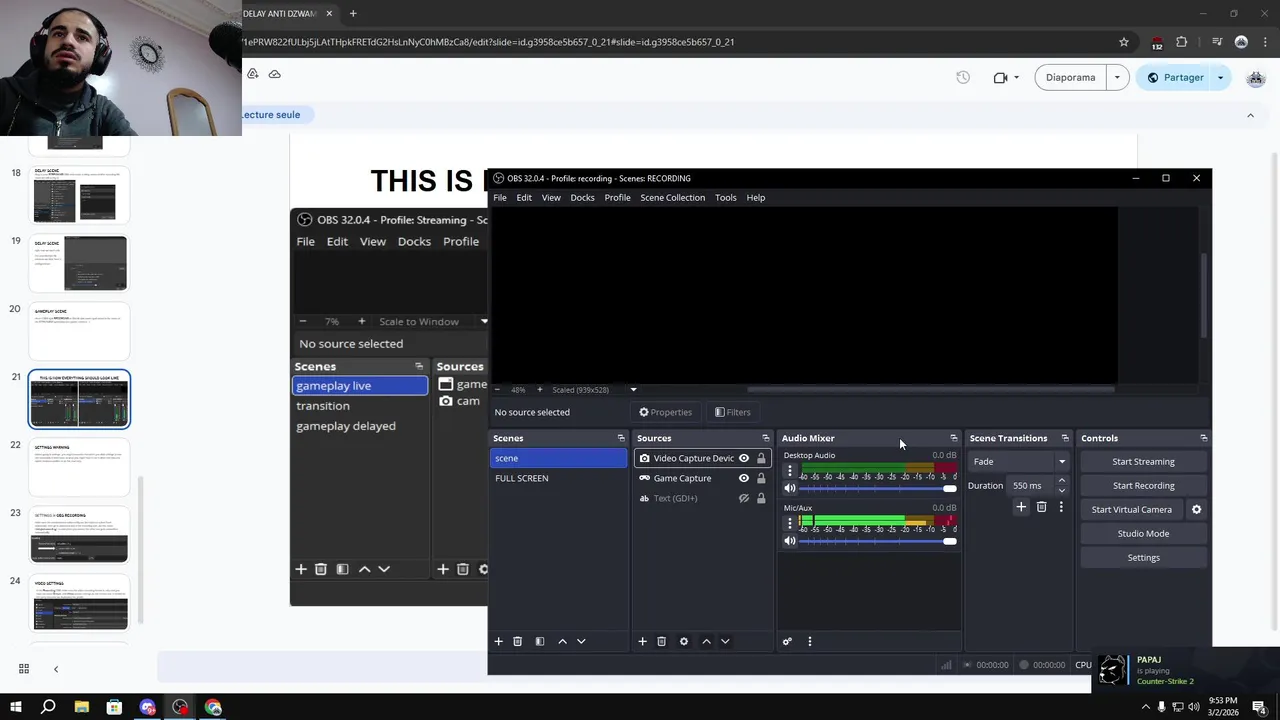This screenshot has width=1280, height=720.
Task: Delete selected source with Sources trash icon
Action: pos(661,641)
